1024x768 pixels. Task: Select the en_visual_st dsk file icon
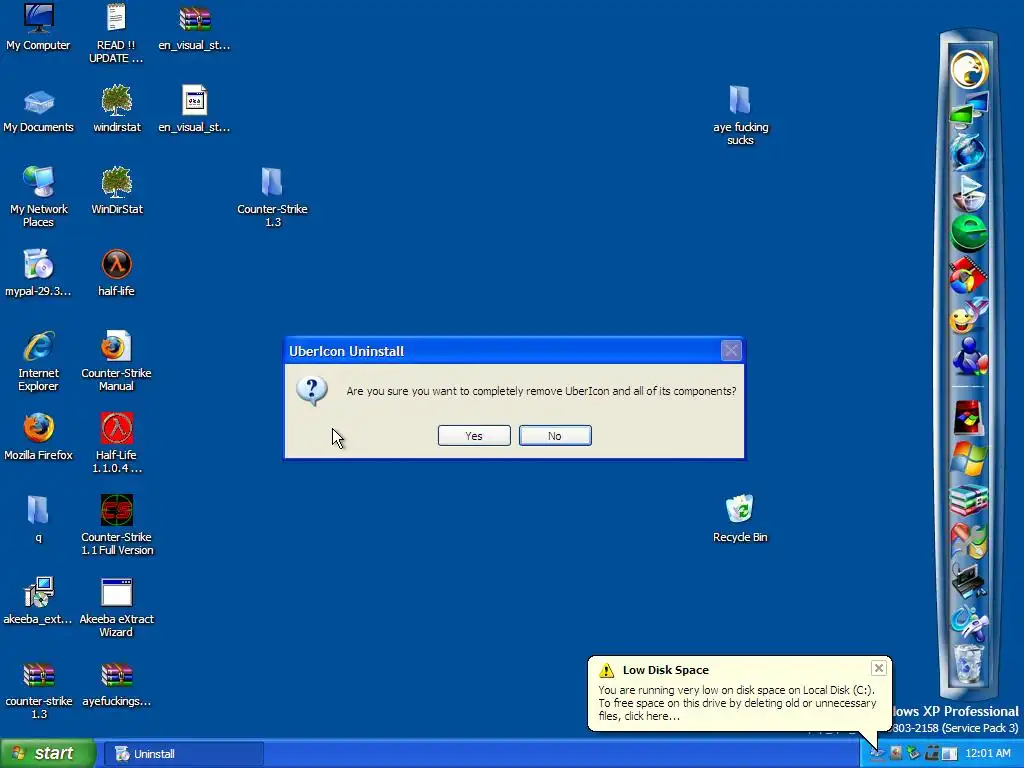[x=195, y=109]
